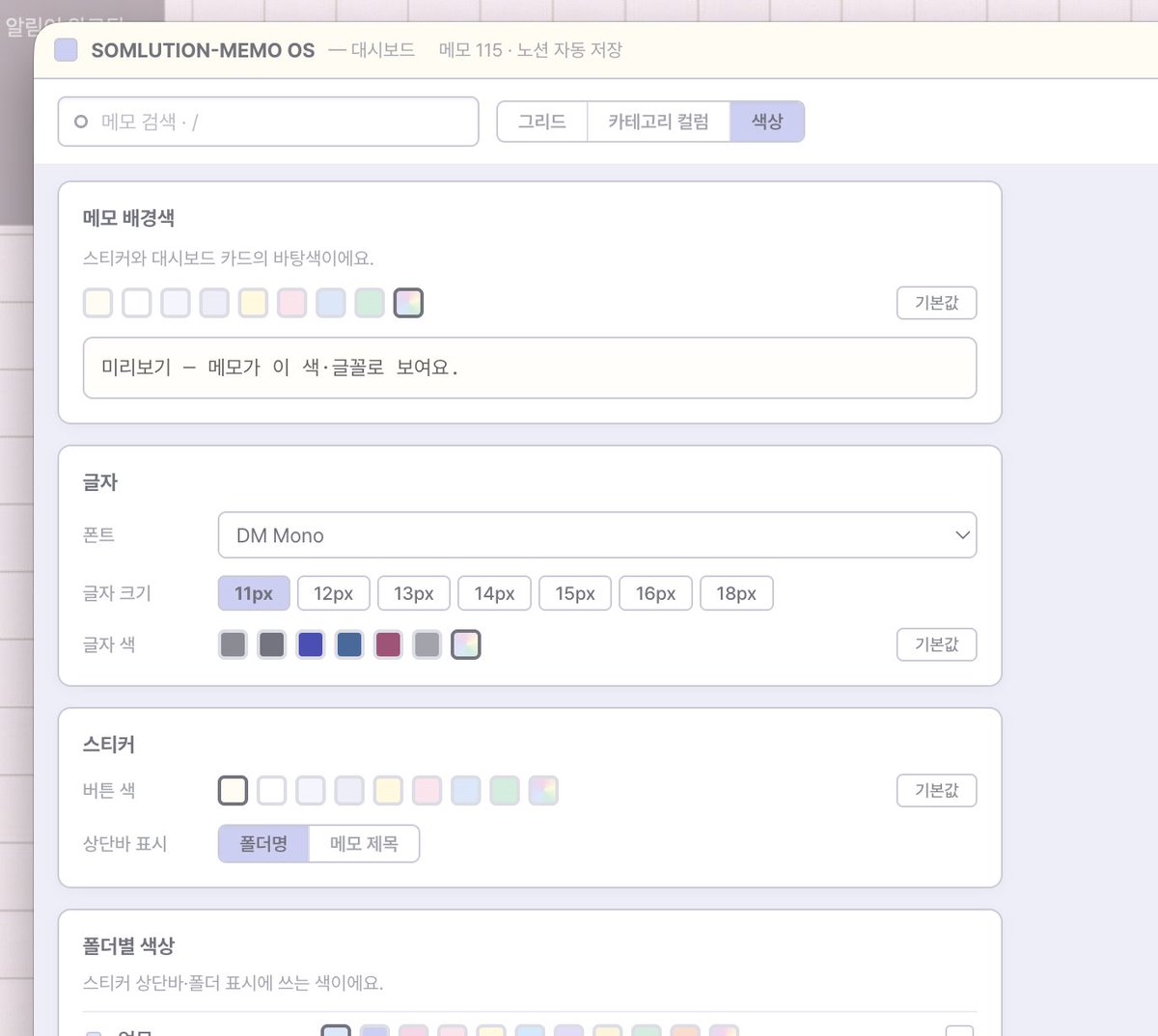Choose the pink 메모 배경색 swatch
1158x1036 pixels.
tap(291, 303)
